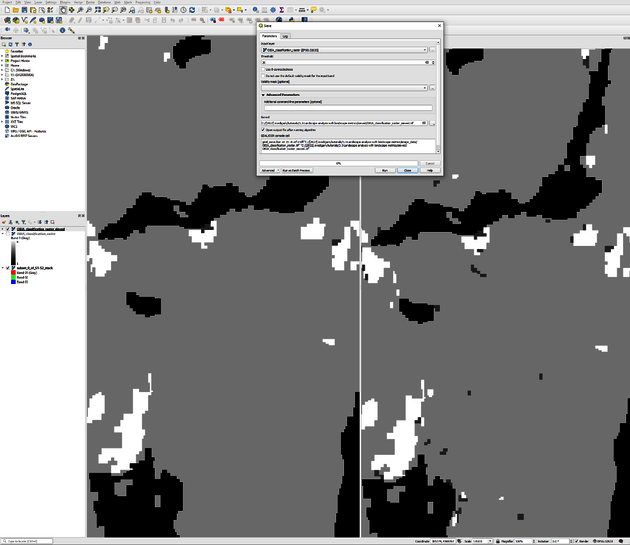Toggle Open output file after running checkbox
630x545 pixels.
(x=263, y=130)
